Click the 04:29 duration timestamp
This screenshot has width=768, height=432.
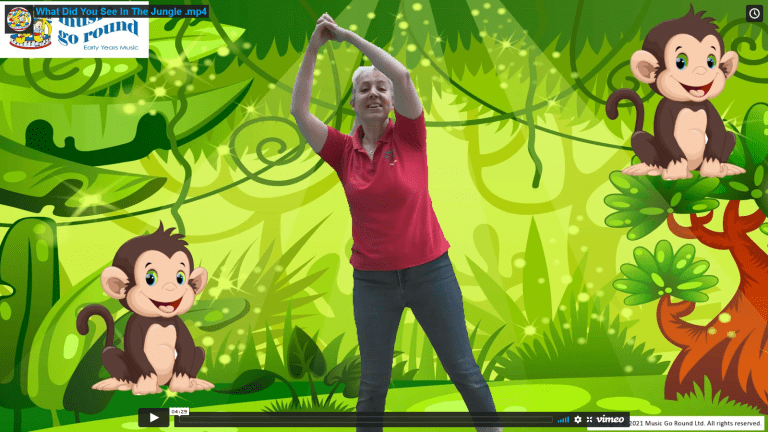(180, 411)
